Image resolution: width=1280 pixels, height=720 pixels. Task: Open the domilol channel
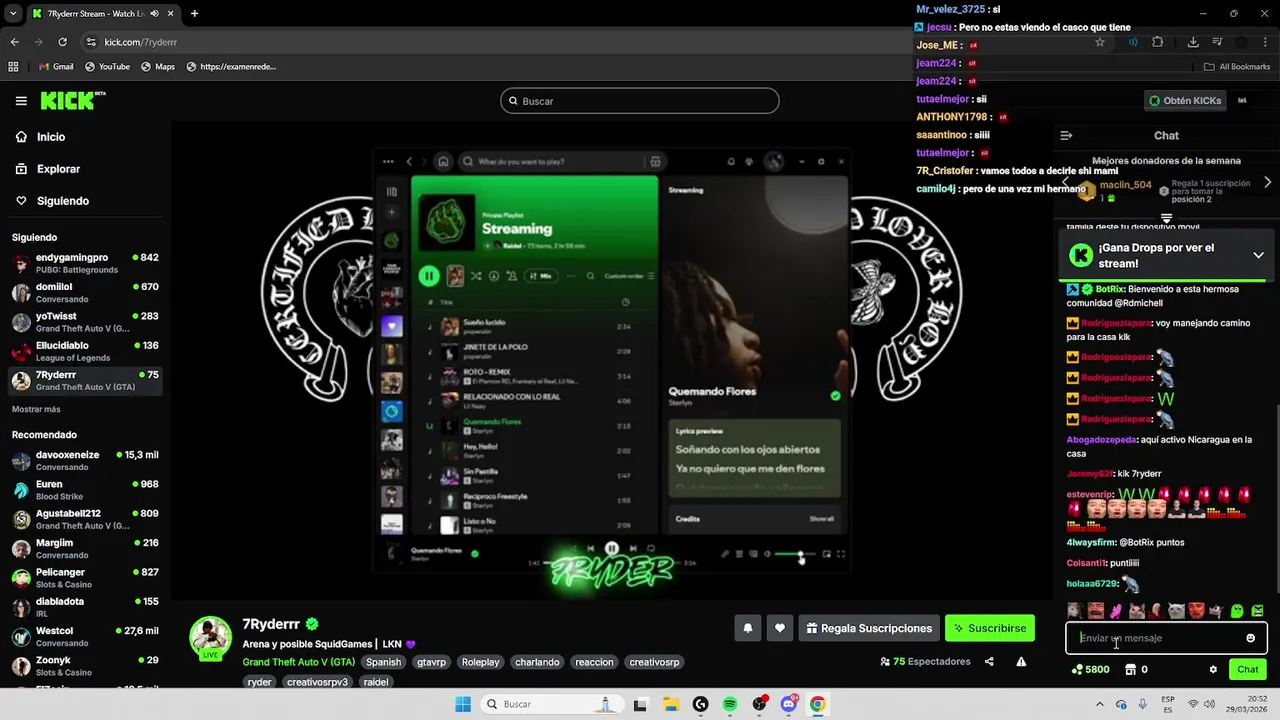pos(85,292)
